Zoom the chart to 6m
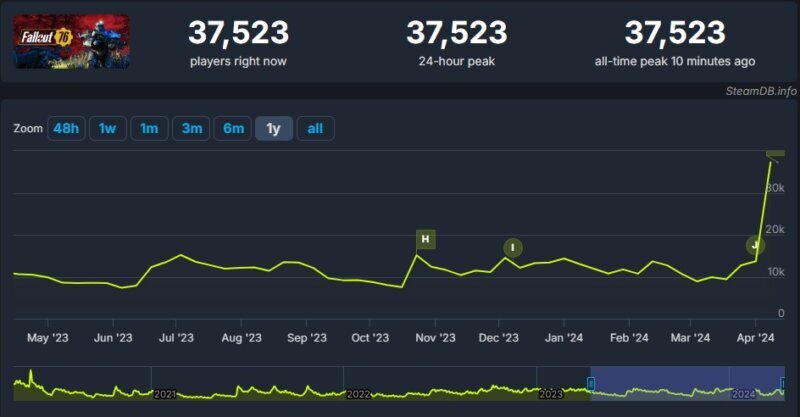 (233, 128)
